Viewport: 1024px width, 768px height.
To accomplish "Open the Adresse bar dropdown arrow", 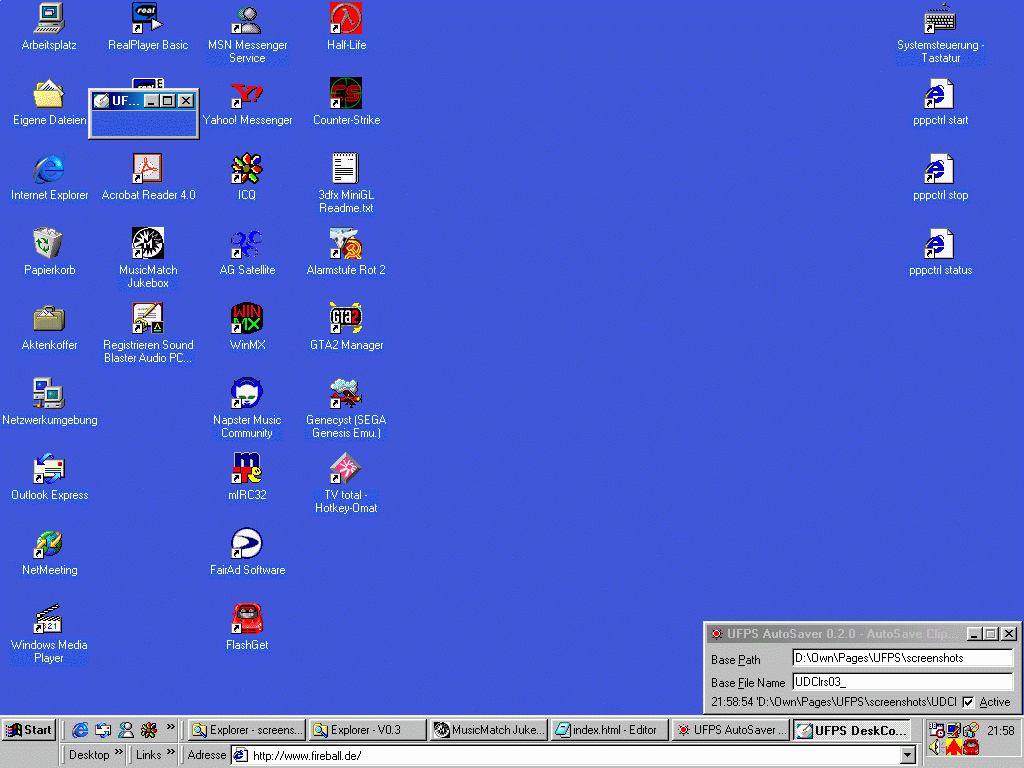I will pyautogui.click(x=908, y=756).
